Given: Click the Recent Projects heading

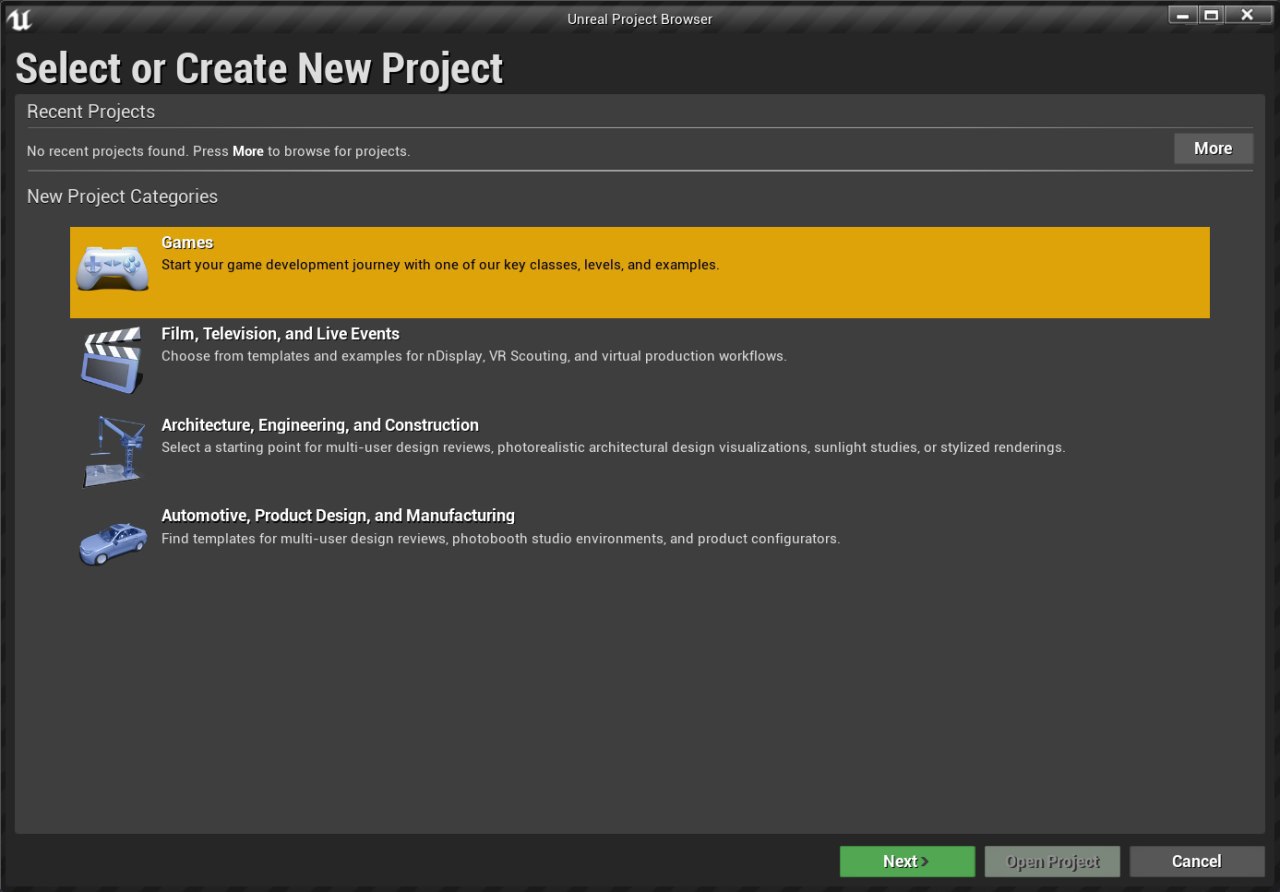Looking at the screenshot, I should (x=91, y=111).
